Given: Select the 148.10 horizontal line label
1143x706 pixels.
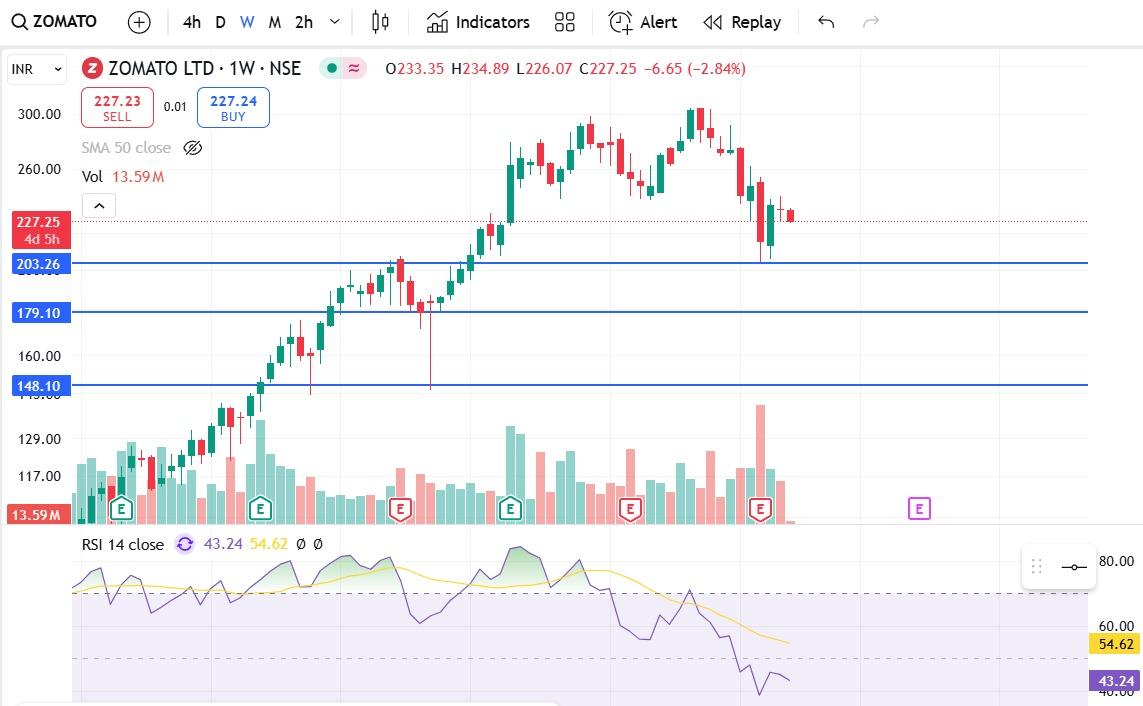Looking at the screenshot, I should [42, 385].
